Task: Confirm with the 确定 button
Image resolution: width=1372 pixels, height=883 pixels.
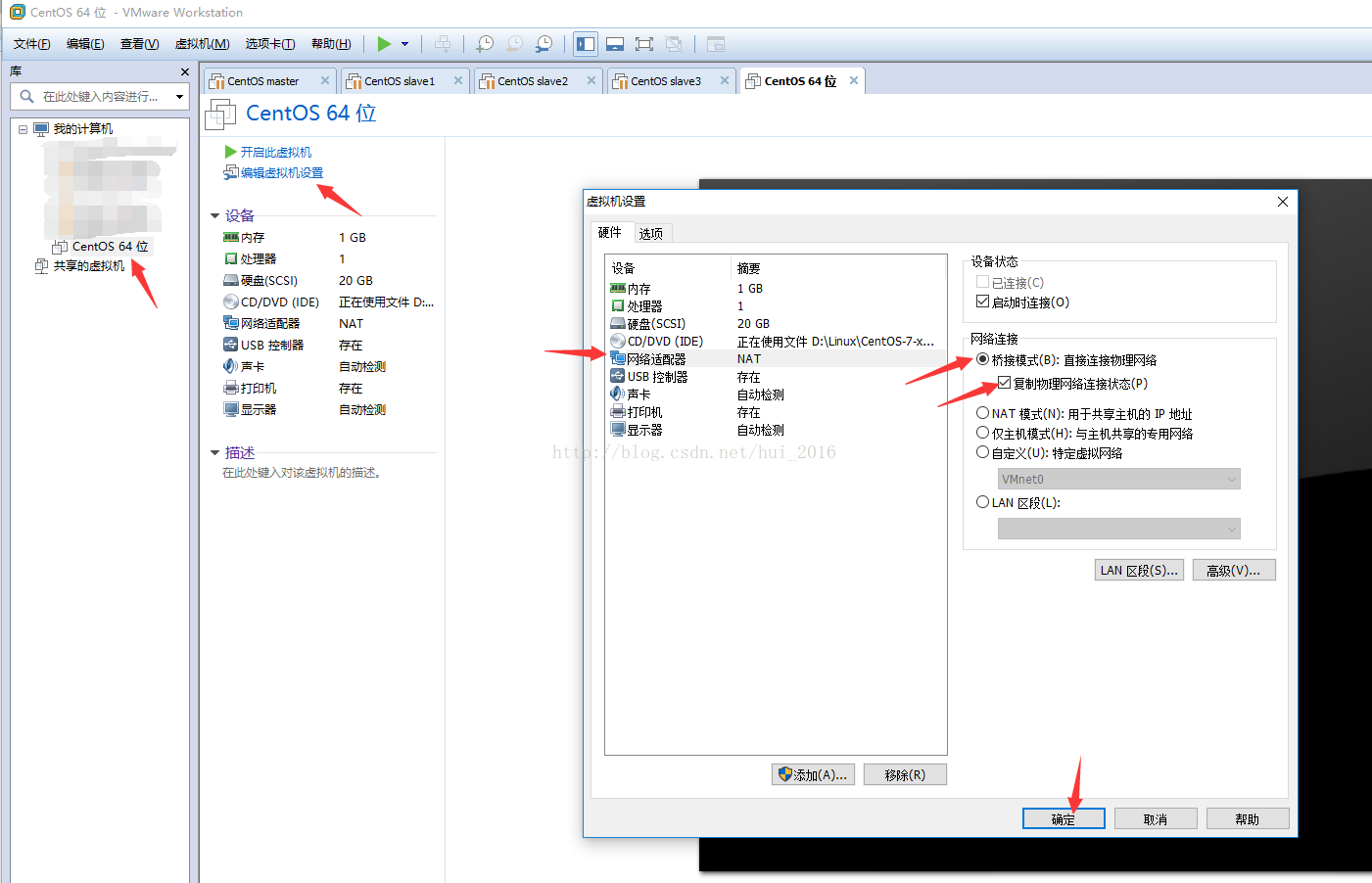Action: click(1064, 818)
